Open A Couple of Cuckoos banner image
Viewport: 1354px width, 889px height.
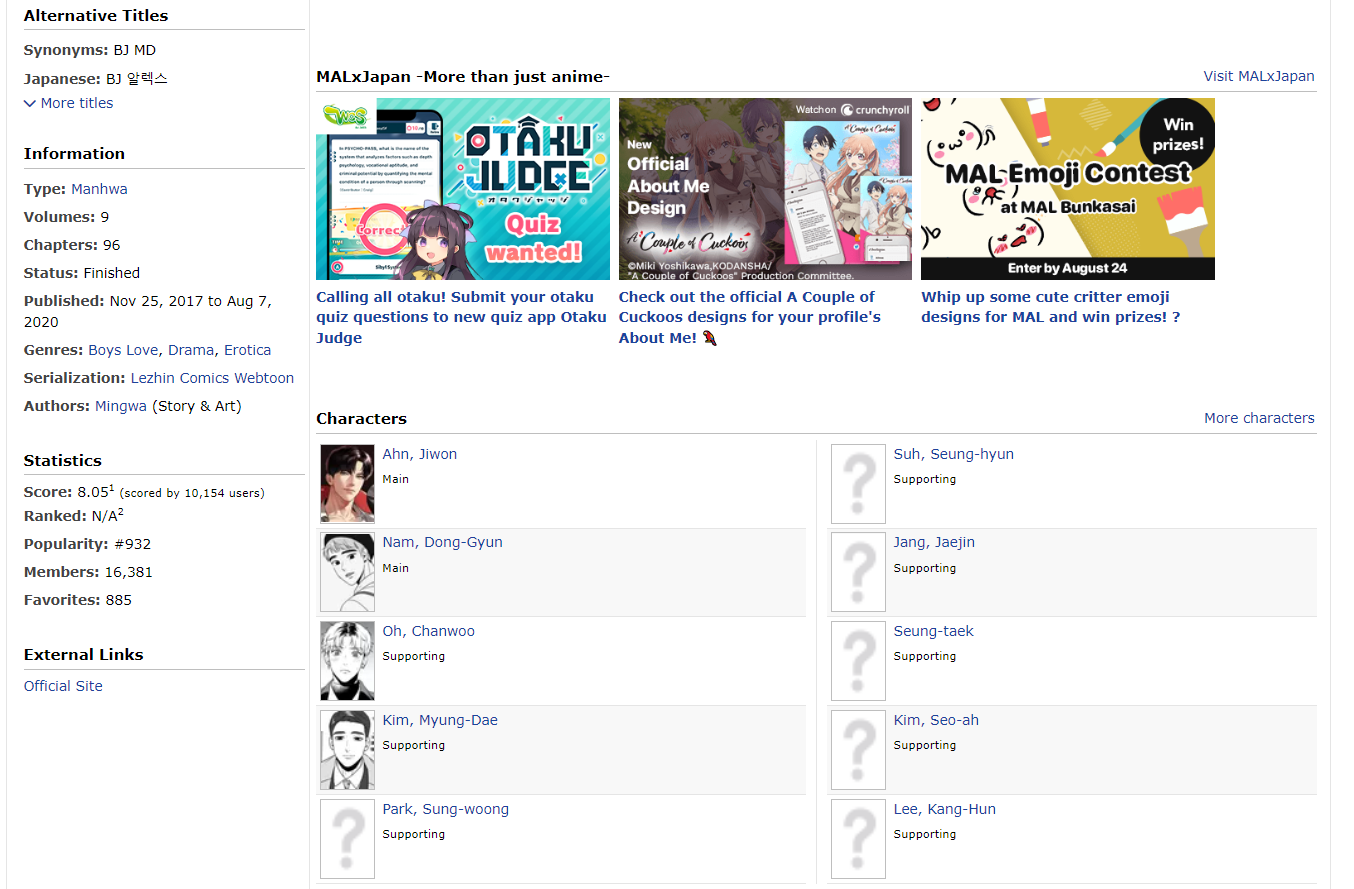(765, 189)
